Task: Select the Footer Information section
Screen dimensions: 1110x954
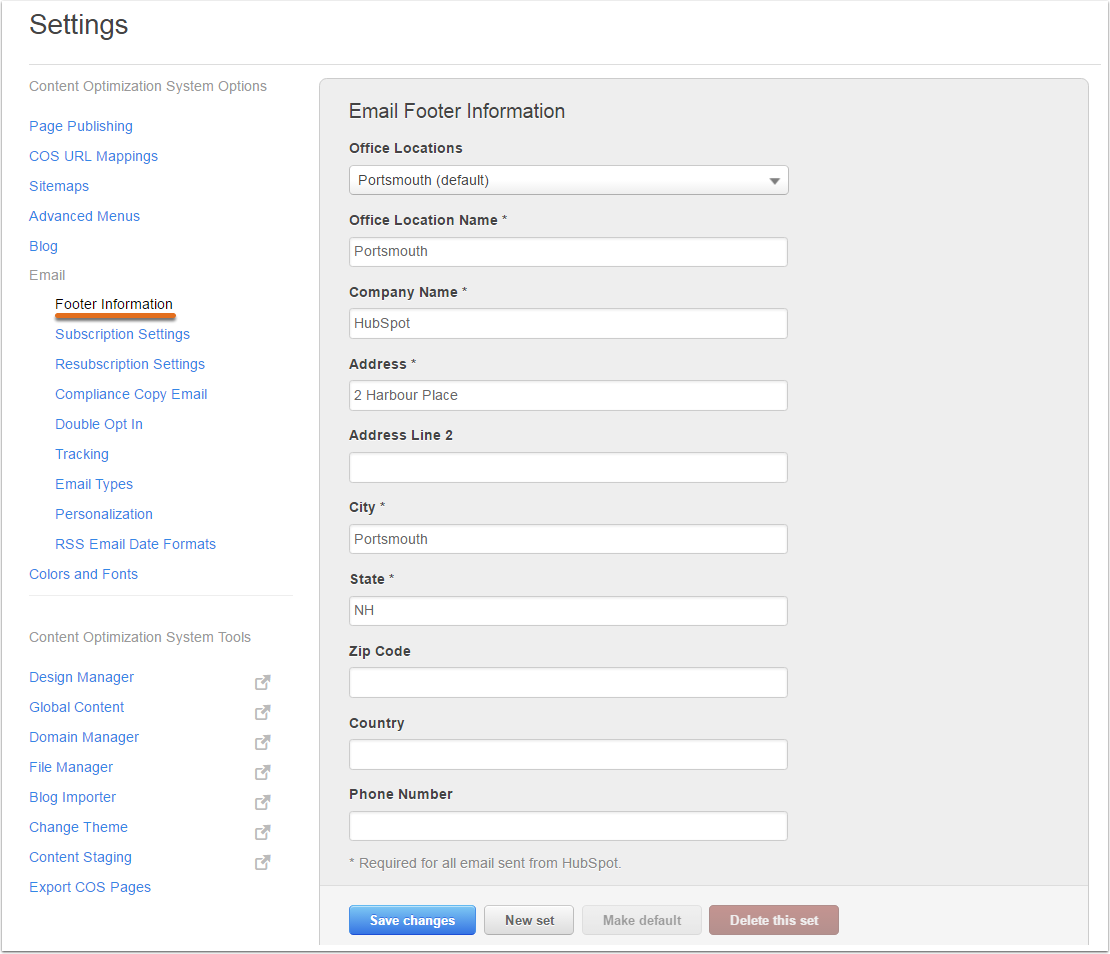Action: [114, 304]
